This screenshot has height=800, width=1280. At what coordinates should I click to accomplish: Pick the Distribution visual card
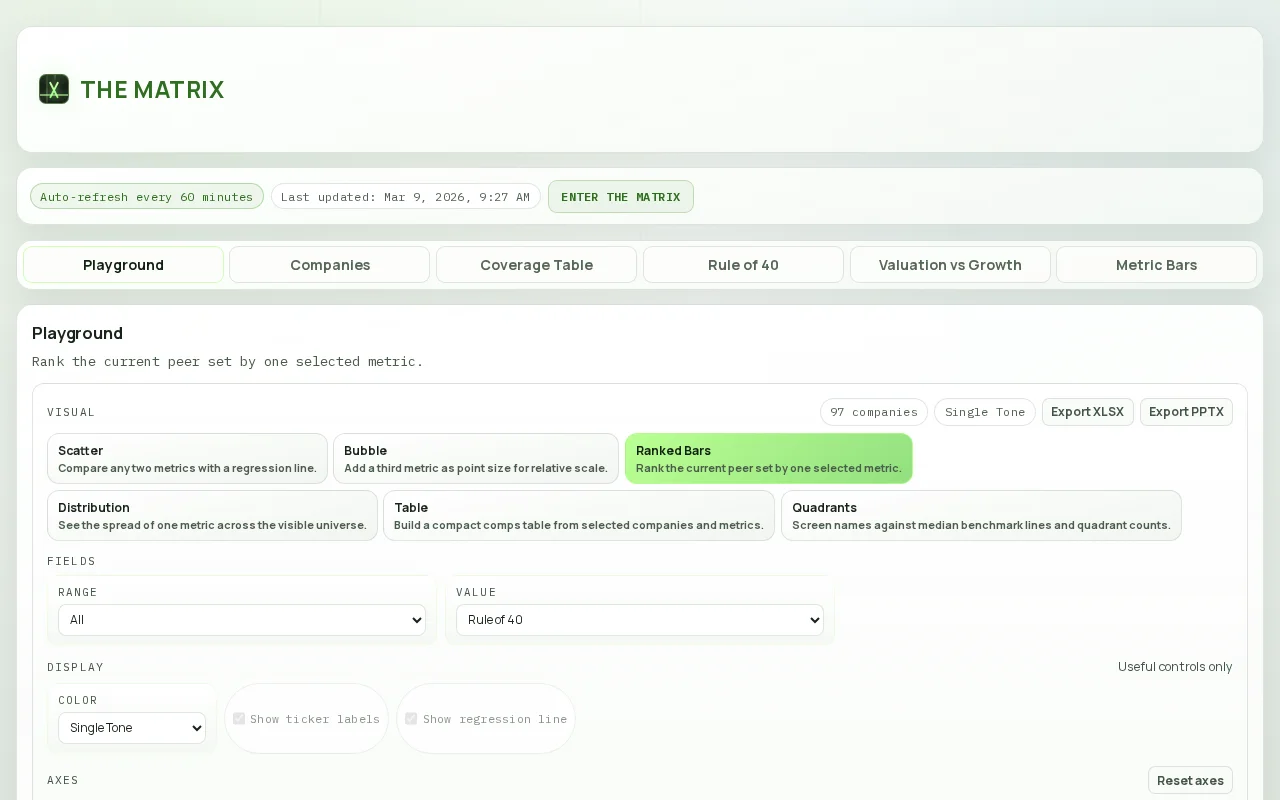212,515
